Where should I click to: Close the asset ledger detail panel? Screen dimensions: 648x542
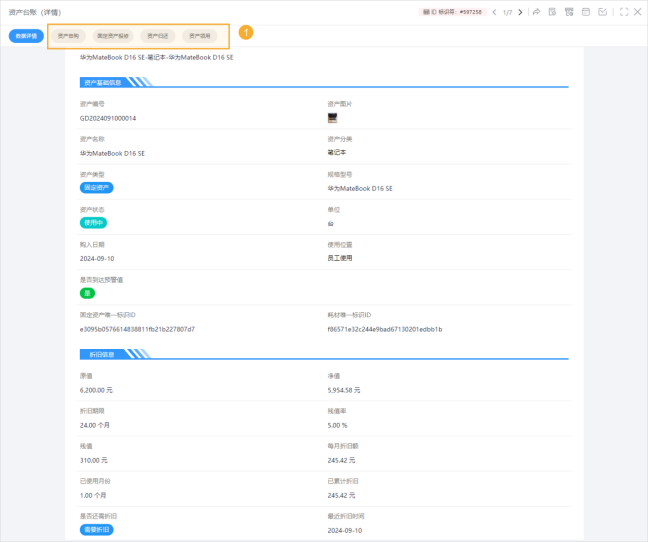pos(638,12)
